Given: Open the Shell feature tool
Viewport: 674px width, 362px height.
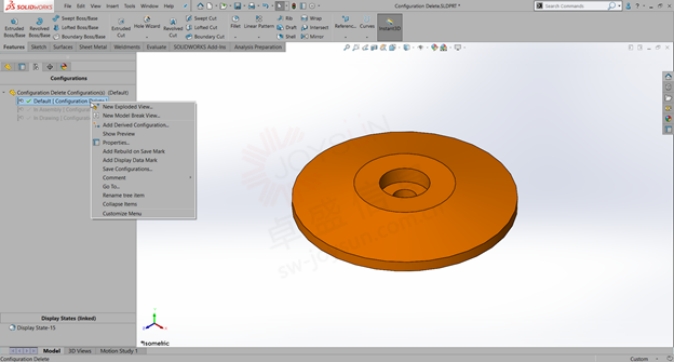Looking at the screenshot, I should [286, 37].
